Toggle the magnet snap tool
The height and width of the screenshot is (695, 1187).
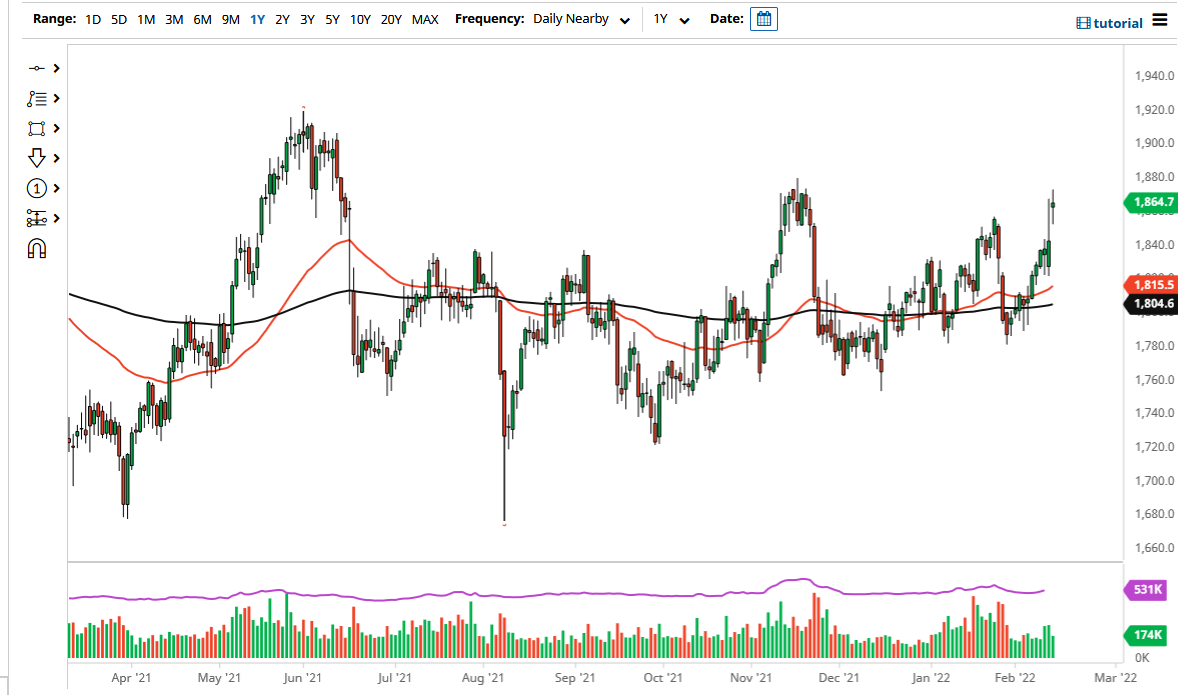(36, 248)
